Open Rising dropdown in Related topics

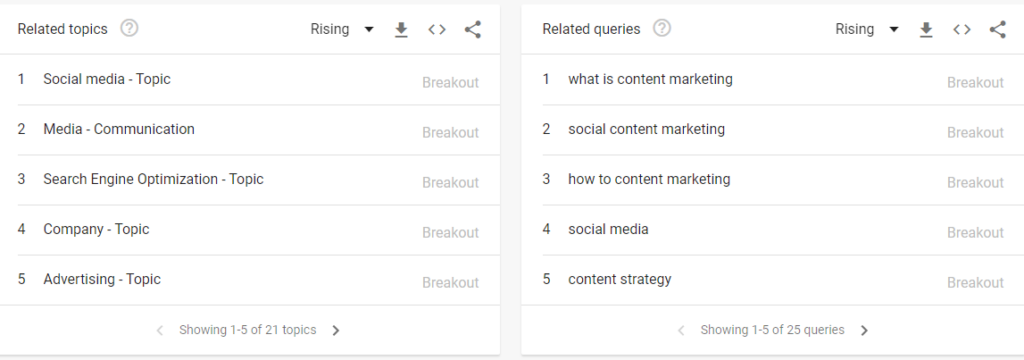(342, 29)
